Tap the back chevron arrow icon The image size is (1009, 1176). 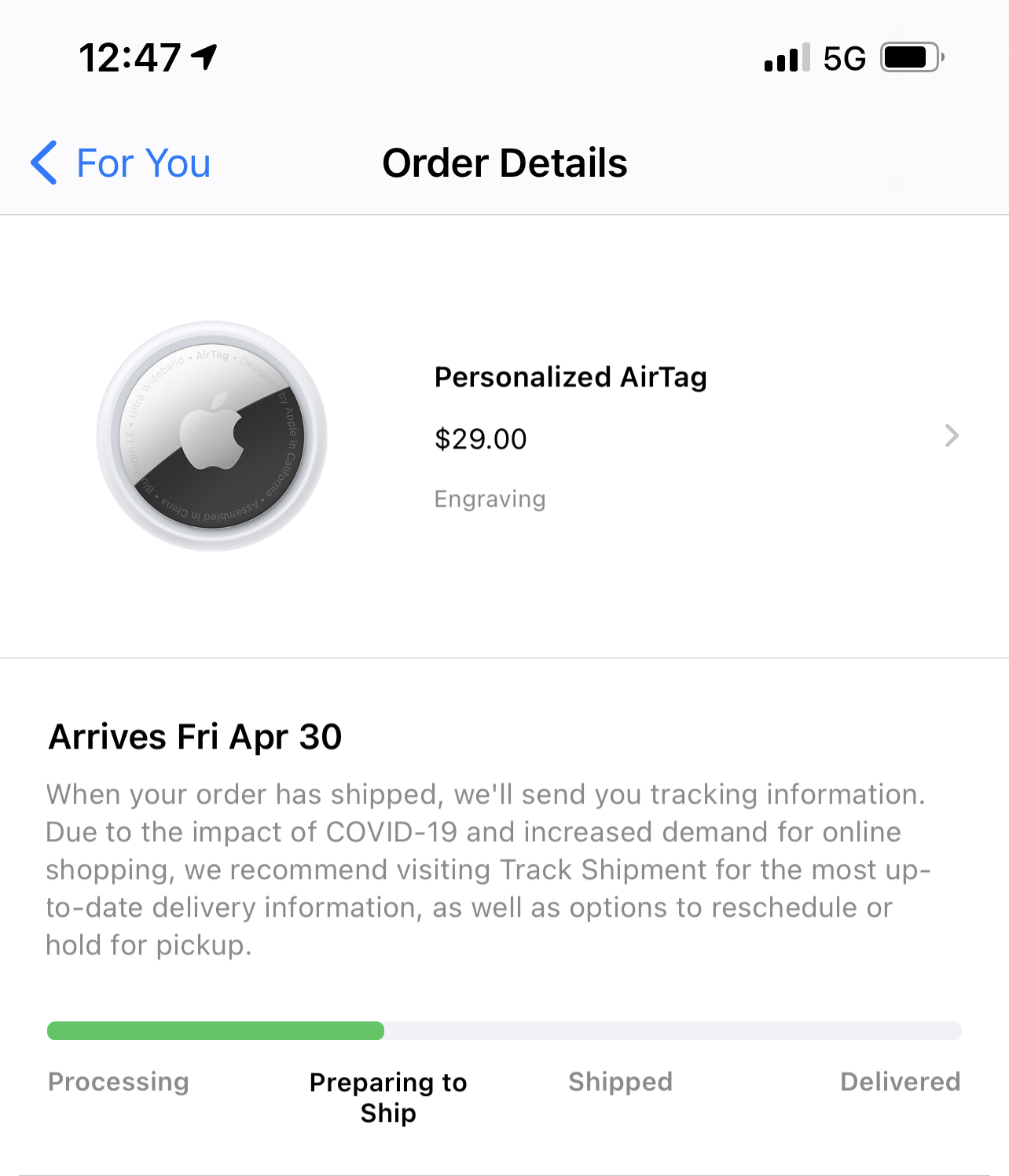pos(44,163)
